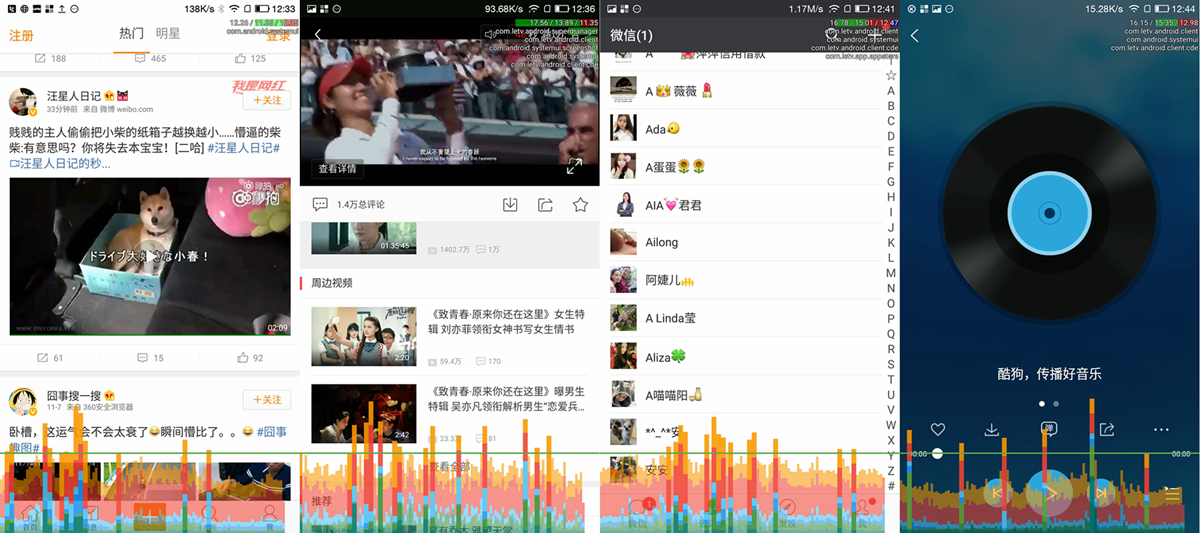Share the video using the share icon

[x=545, y=205]
